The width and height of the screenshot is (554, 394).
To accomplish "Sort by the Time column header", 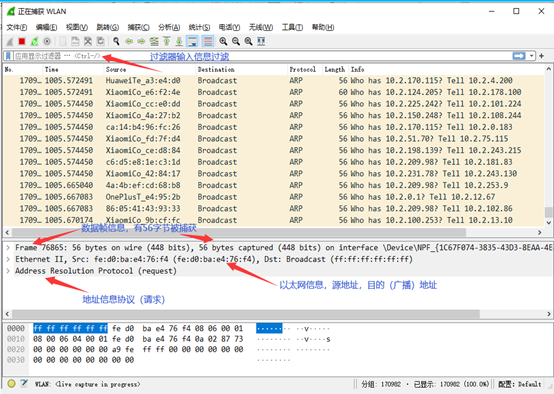I will [x=73, y=69].
